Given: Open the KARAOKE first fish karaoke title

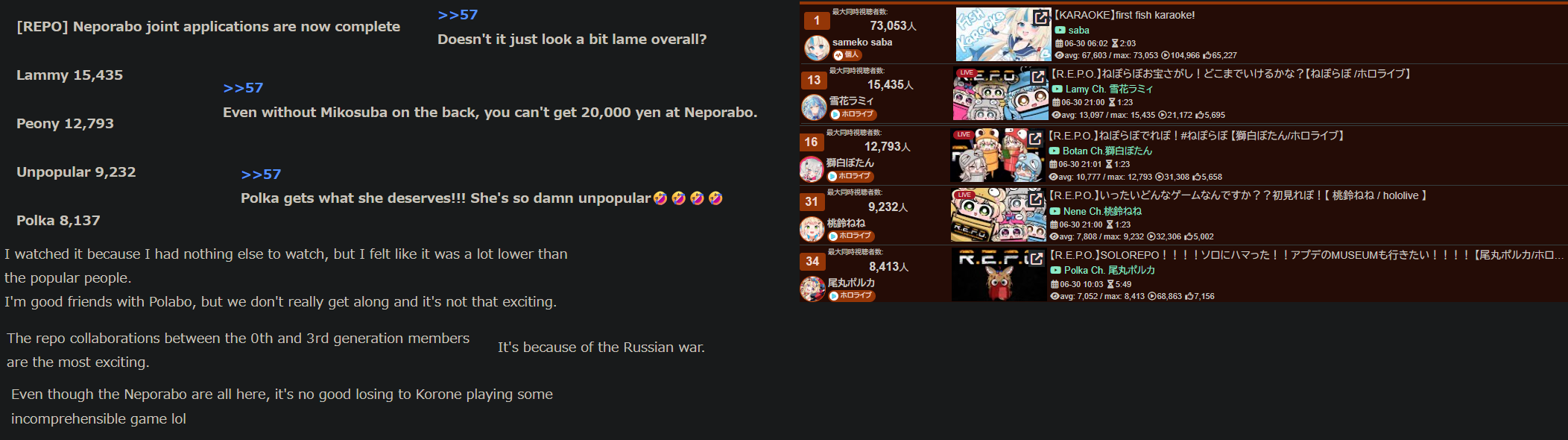Looking at the screenshot, I should click(1125, 15).
